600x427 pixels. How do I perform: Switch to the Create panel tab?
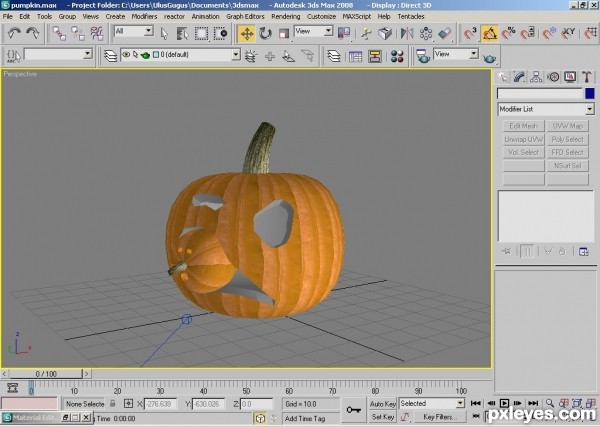[x=502, y=77]
